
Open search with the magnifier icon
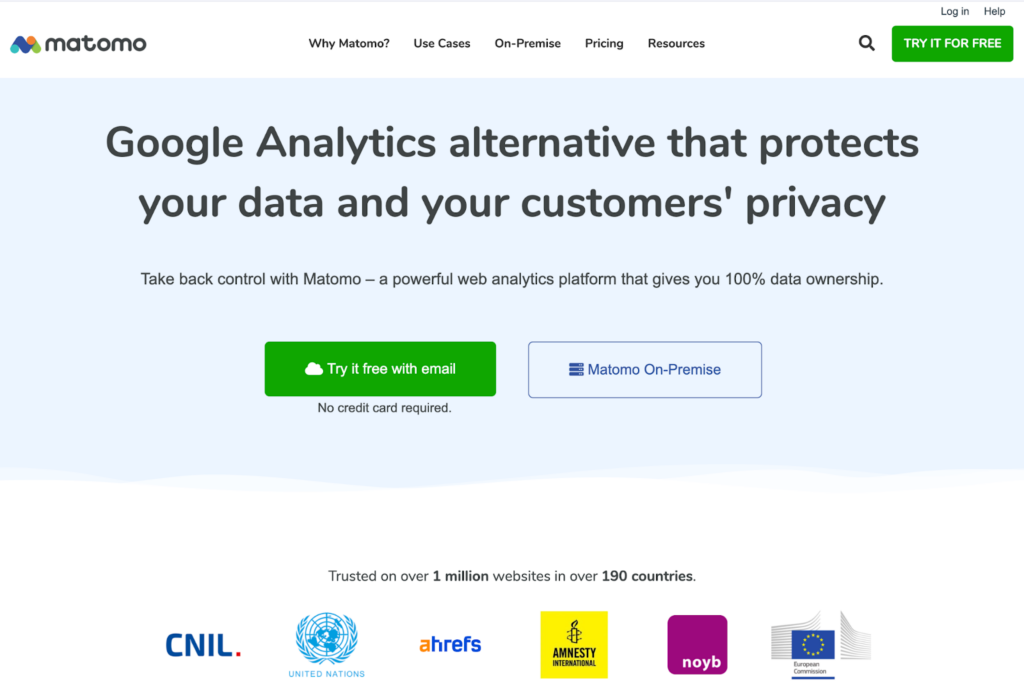coord(867,43)
